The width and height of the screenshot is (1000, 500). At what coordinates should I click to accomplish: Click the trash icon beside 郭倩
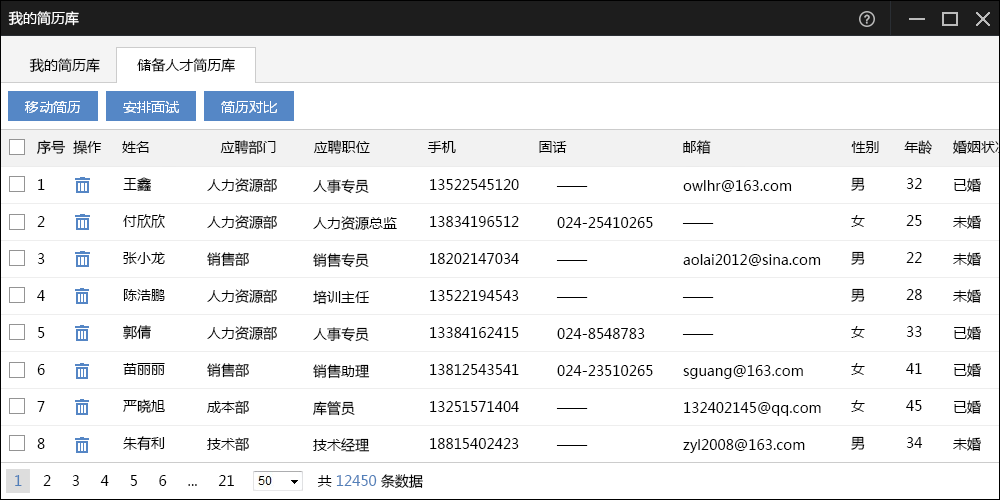(82, 333)
